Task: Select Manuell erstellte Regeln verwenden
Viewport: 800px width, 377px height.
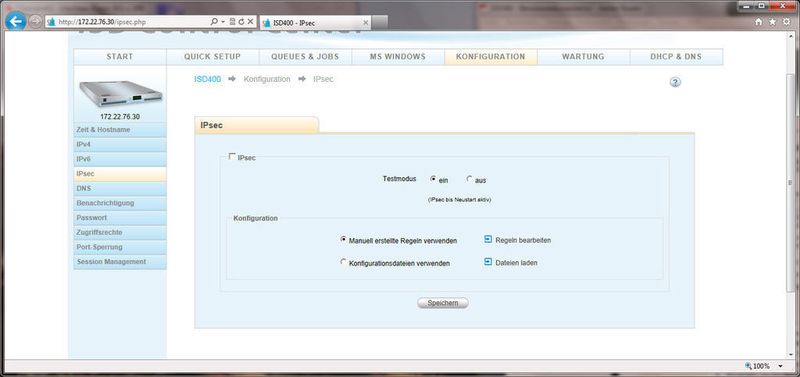Action: pos(343,239)
